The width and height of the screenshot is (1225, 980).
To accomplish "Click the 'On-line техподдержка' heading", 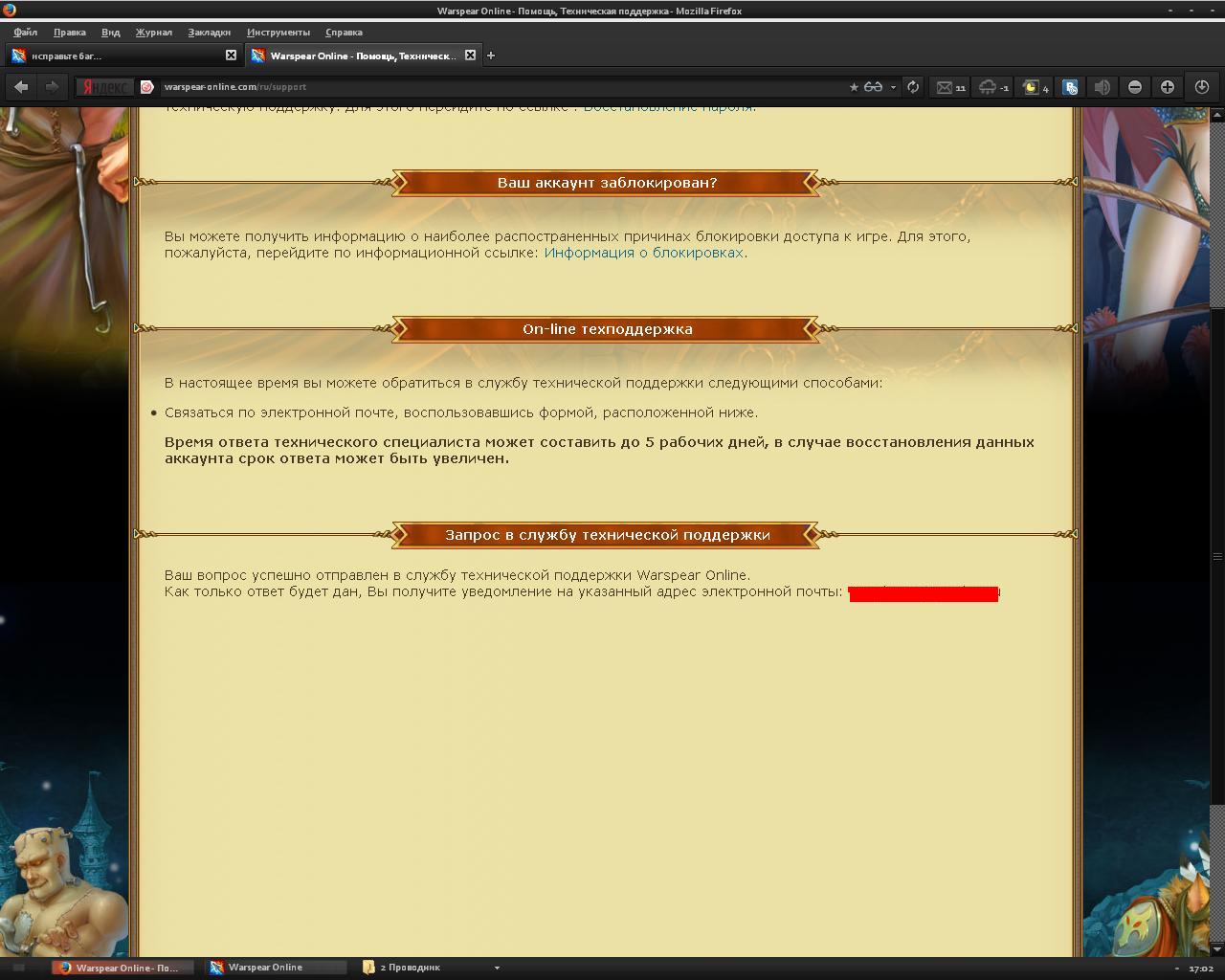I will click(x=607, y=329).
